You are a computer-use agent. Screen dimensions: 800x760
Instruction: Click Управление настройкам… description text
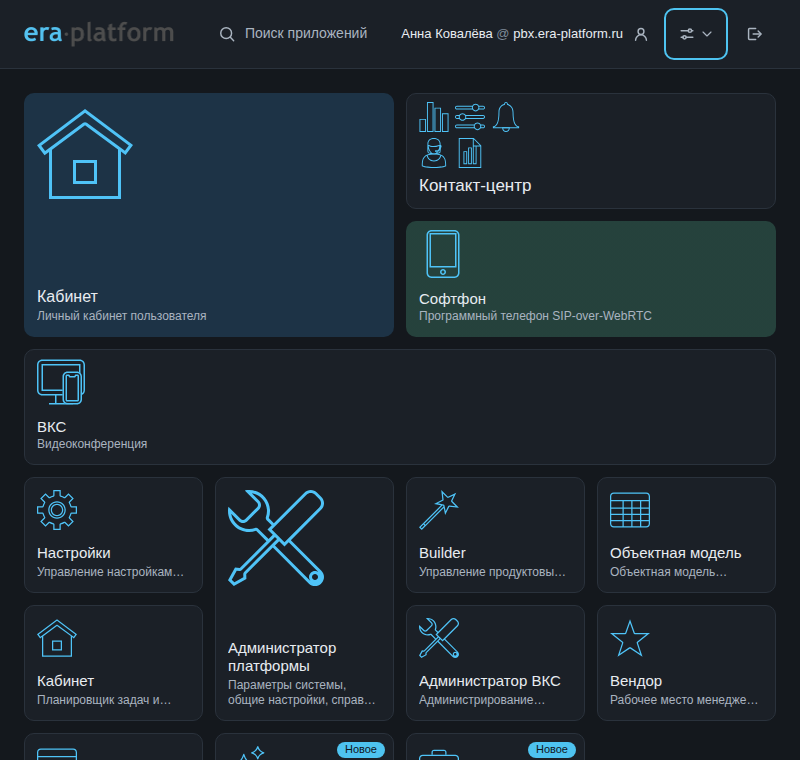[110, 572]
